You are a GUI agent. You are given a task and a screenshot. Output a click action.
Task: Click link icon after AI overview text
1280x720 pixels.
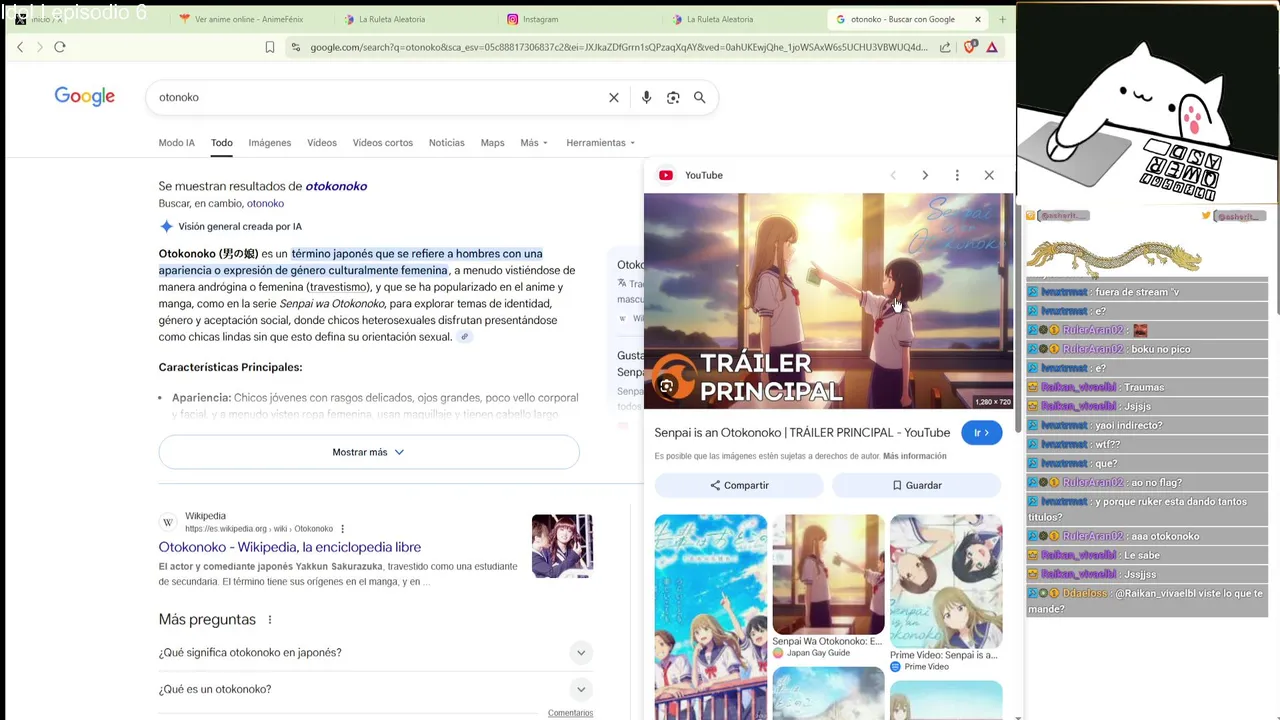pyautogui.click(x=464, y=337)
